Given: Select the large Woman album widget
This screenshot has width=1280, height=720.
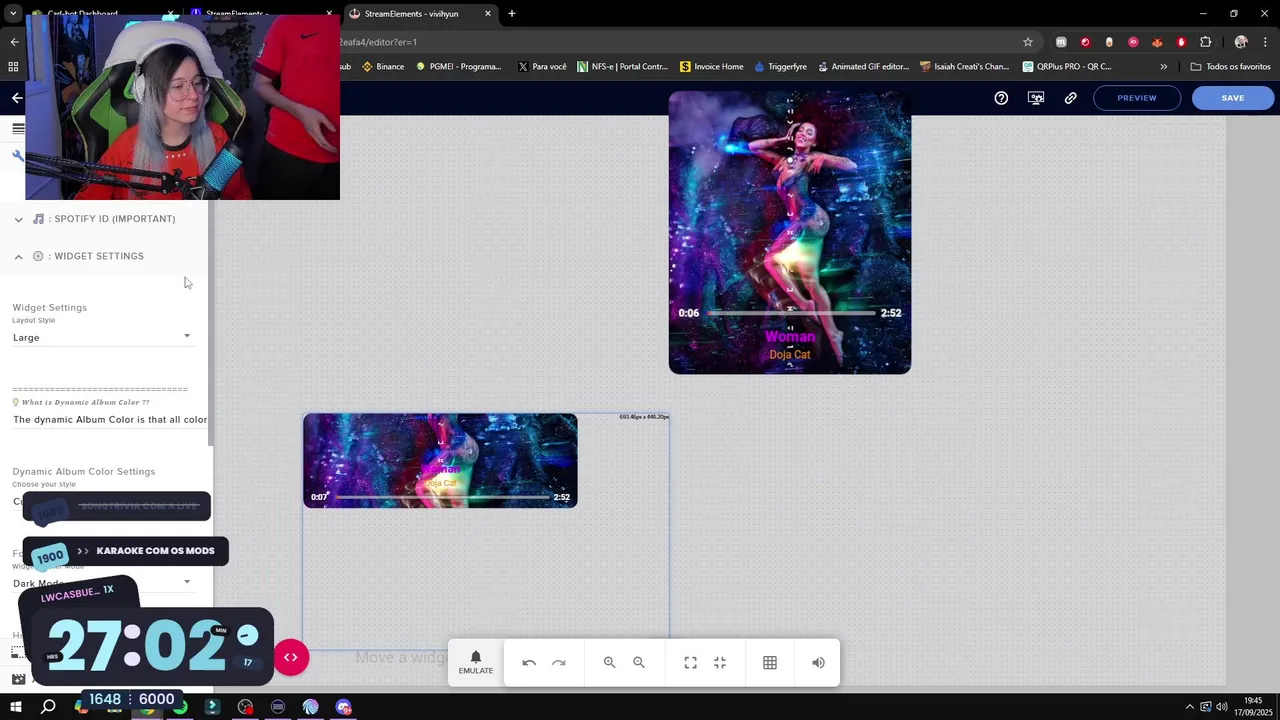Looking at the screenshot, I should point(790,233).
